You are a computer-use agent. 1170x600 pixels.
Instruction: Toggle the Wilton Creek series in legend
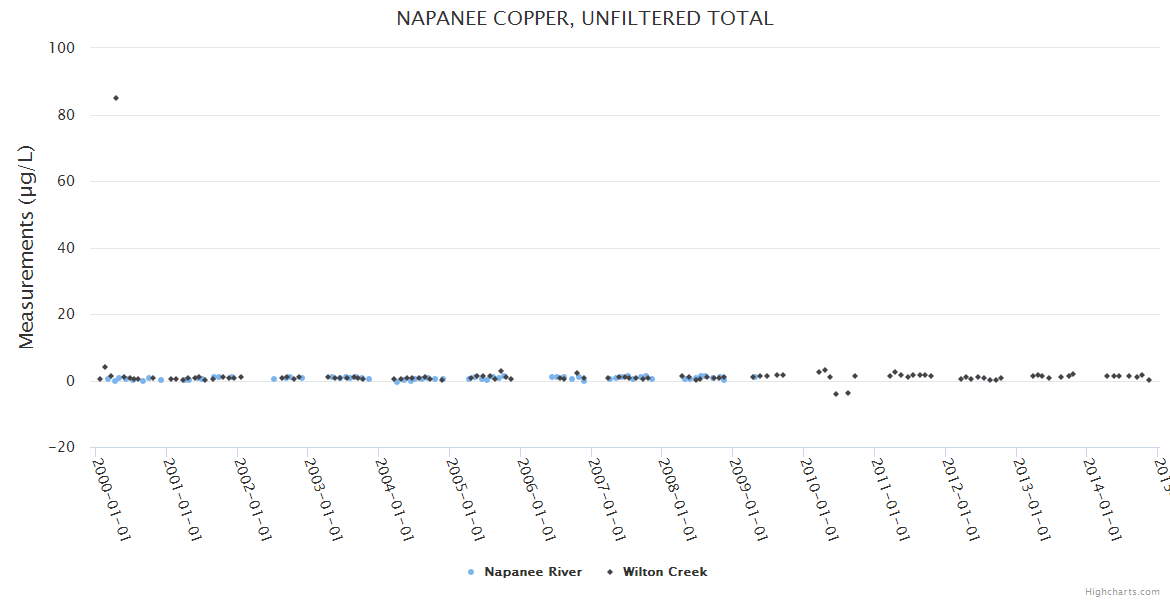[x=664, y=572]
